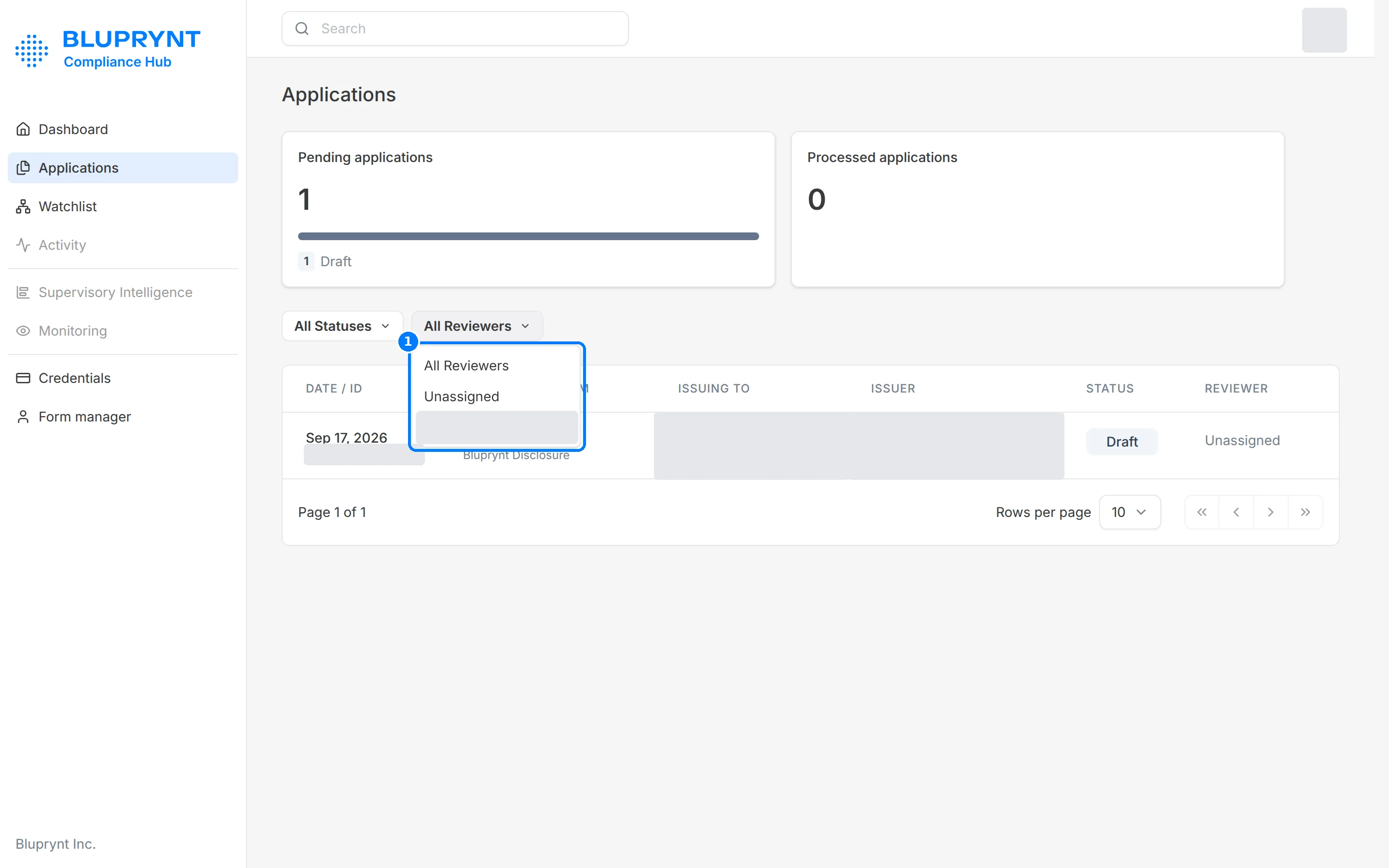Go to previous page arrow
Screen dimensions: 1389x868
(x=1236, y=512)
